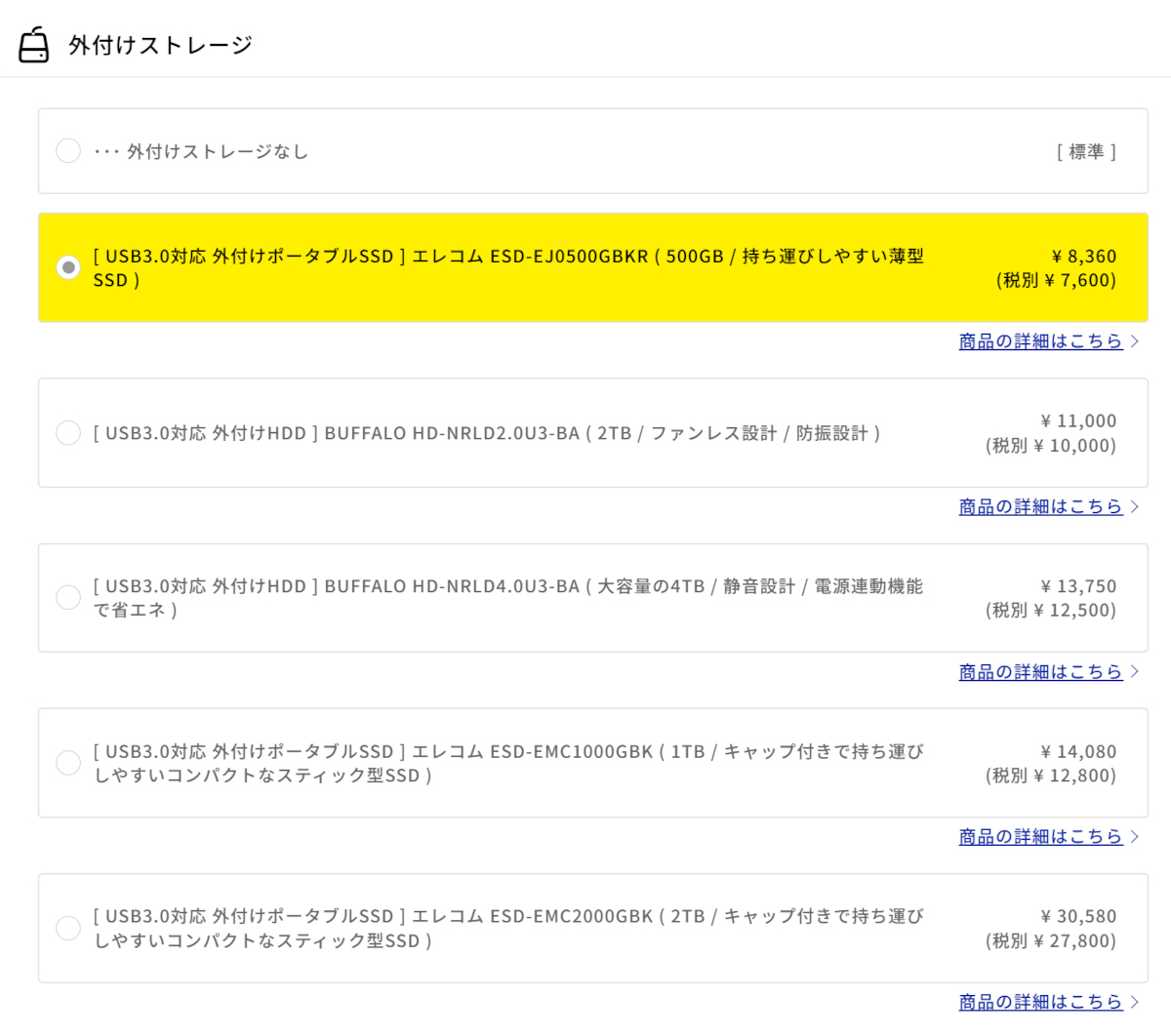Select the ESD-EMC2000GBK 2TB SSD radio button

tap(68, 928)
